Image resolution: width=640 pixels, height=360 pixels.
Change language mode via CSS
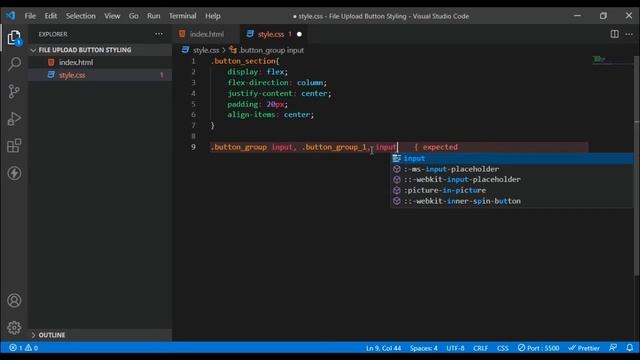pyautogui.click(x=502, y=348)
